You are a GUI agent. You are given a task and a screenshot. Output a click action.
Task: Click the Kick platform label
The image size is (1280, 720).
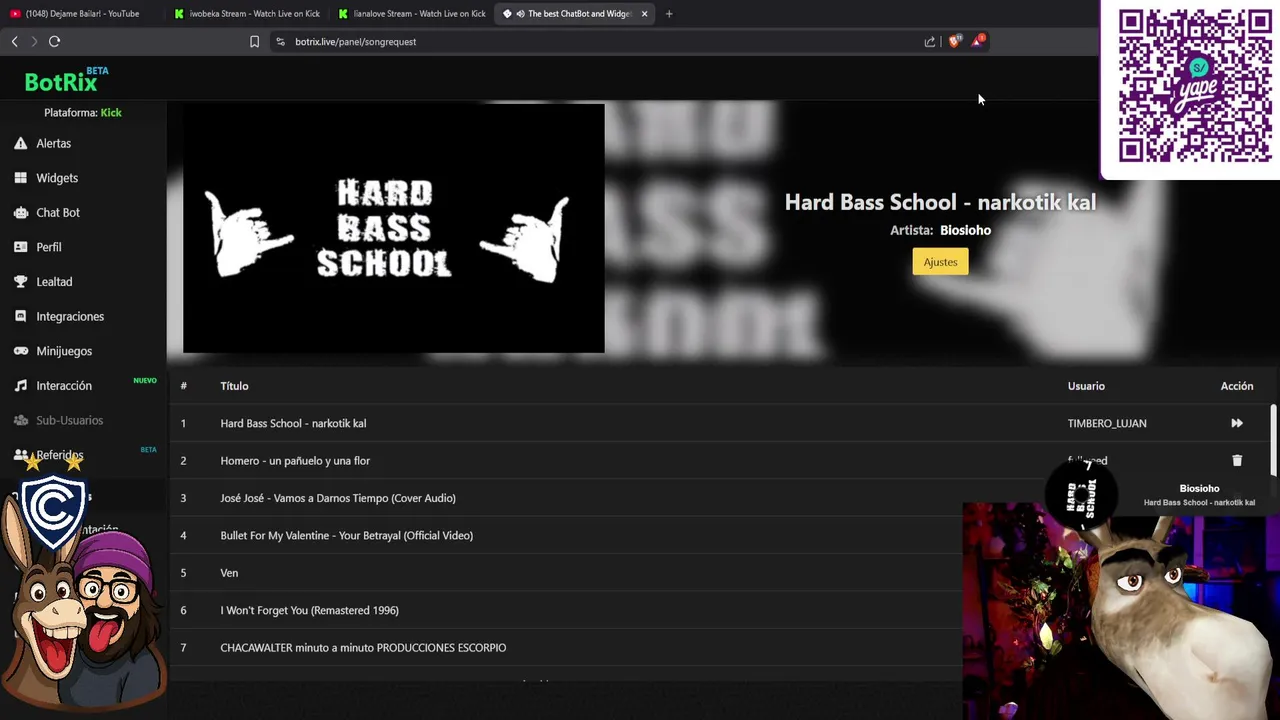111,113
